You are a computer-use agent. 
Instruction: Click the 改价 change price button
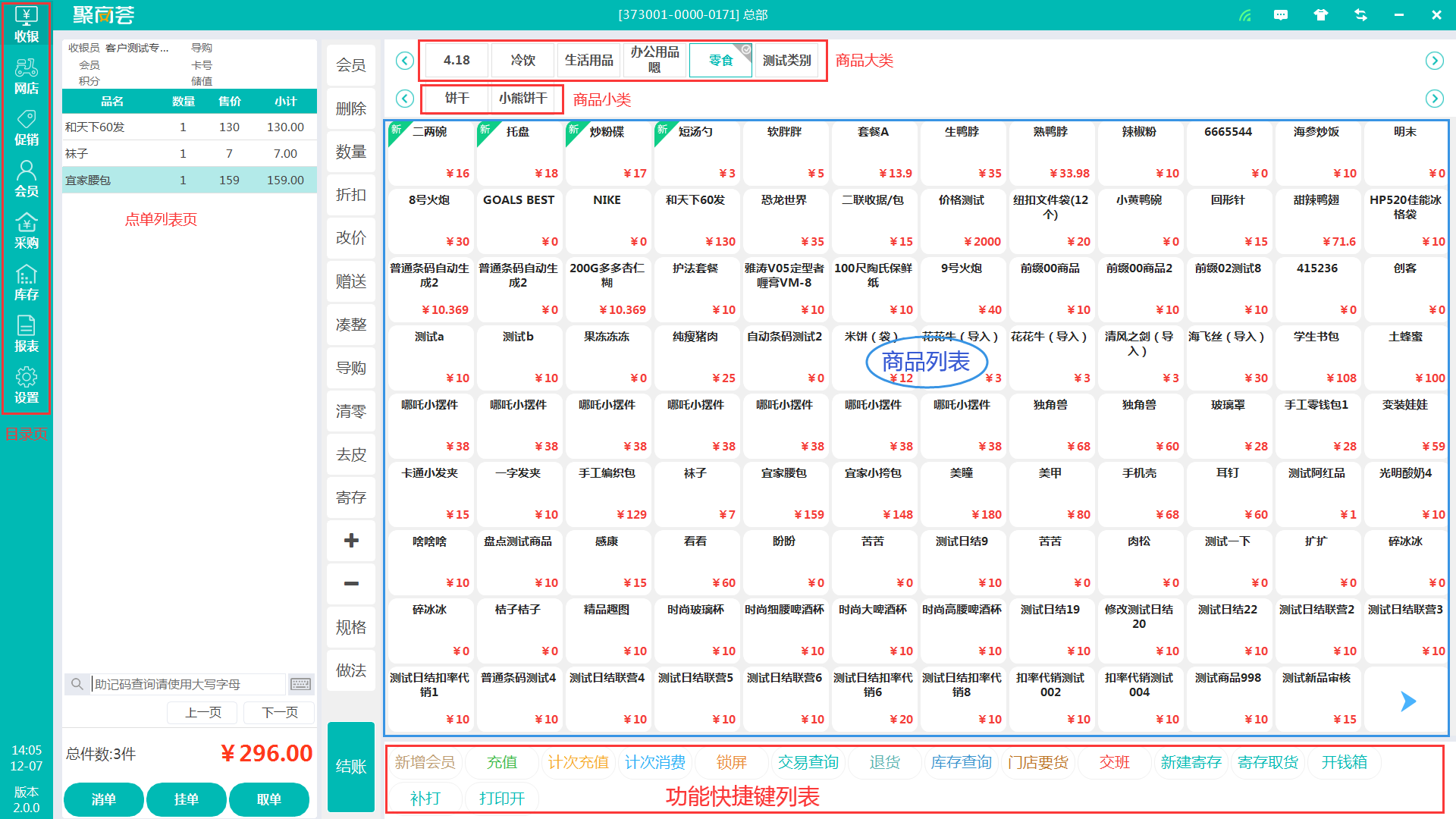[351, 238]
